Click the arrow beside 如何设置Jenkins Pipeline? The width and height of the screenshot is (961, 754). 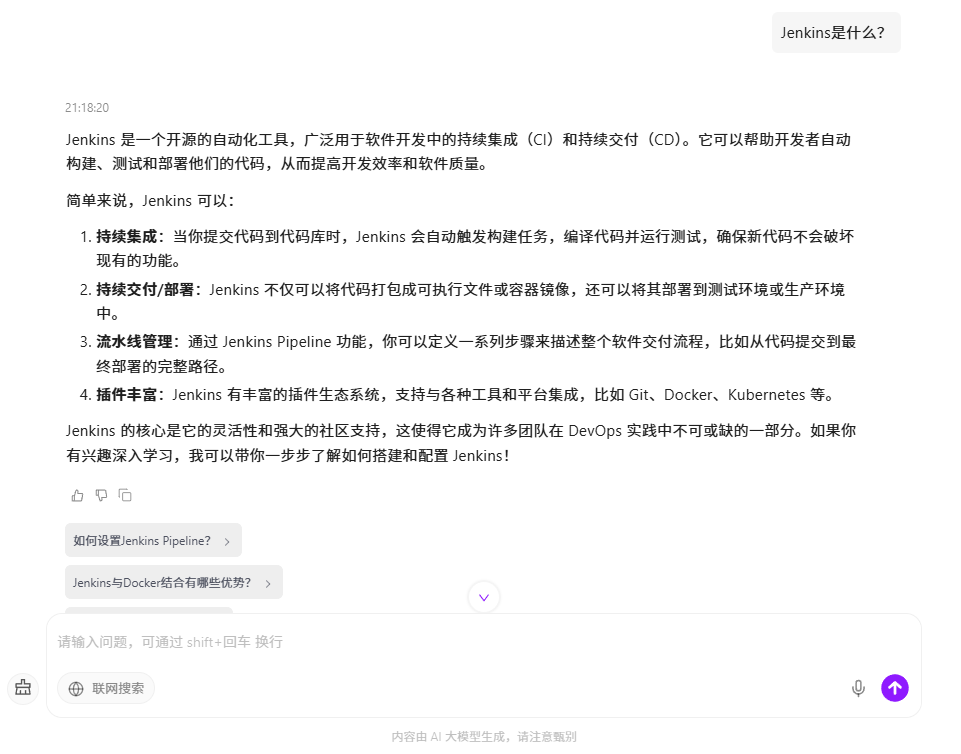tap(227, 541)
